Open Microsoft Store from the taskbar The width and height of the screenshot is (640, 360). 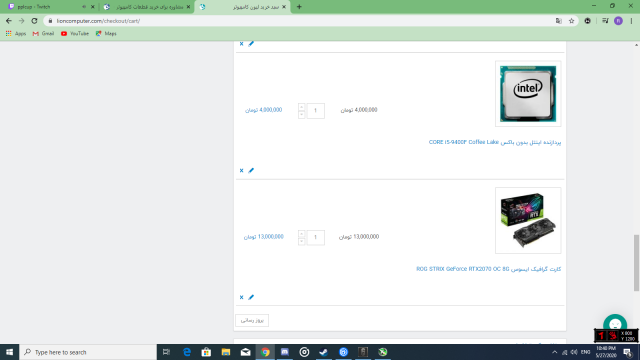point(207,352)
